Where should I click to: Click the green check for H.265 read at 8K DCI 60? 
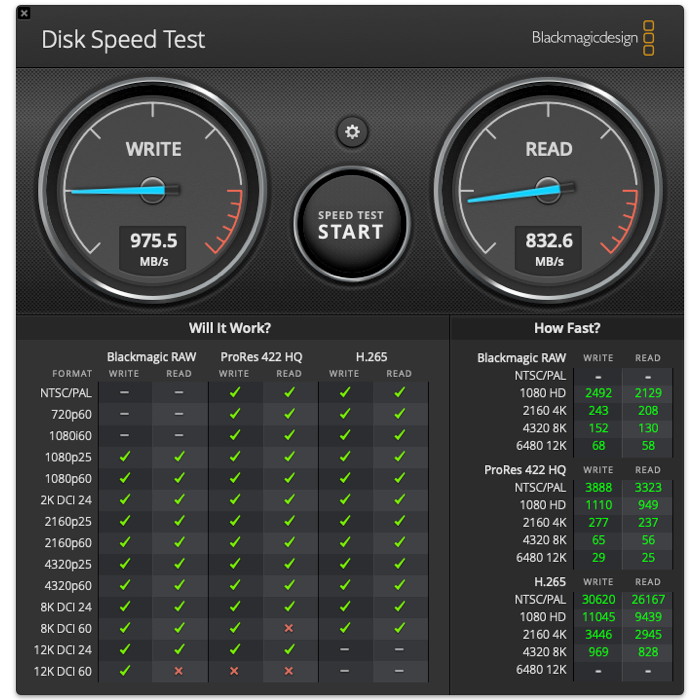[x=399, y=628]
